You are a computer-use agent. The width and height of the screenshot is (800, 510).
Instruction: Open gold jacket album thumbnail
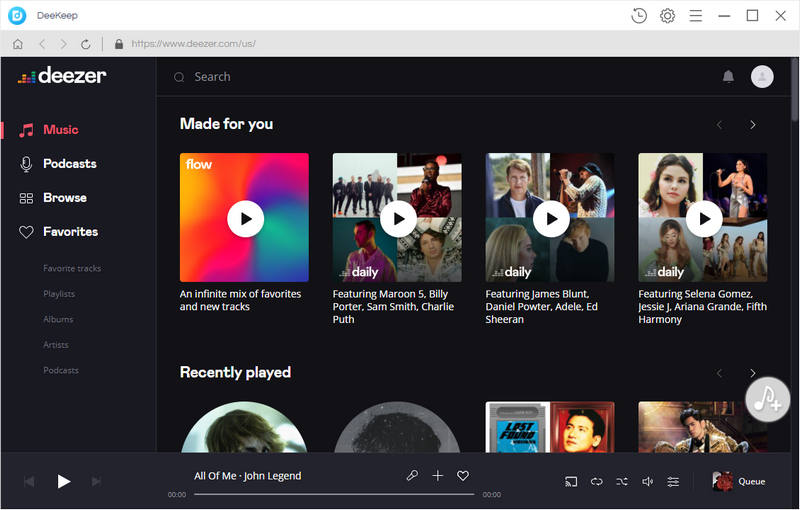pos(703,427)
